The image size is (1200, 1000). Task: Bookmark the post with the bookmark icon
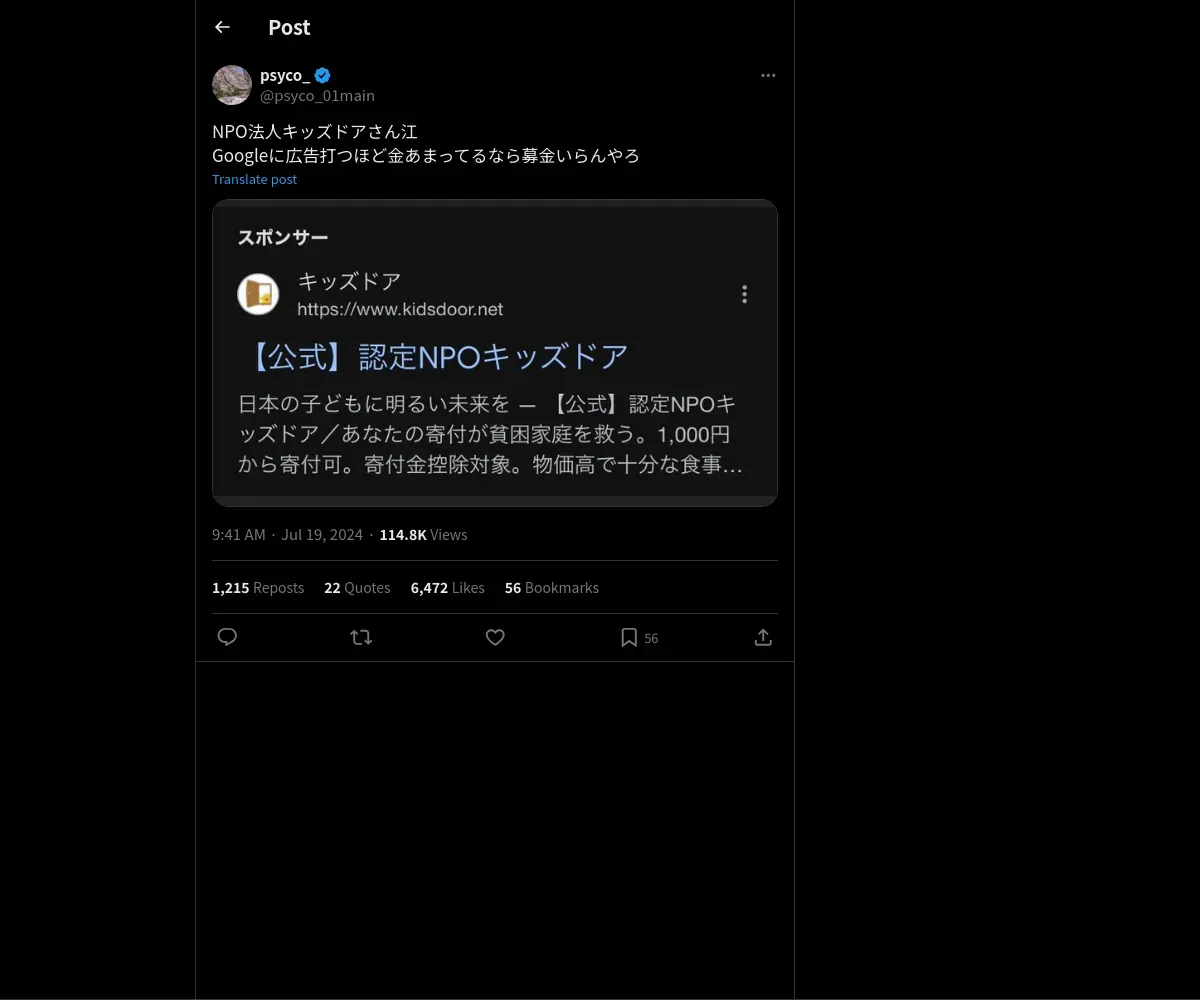coord(629,637)
